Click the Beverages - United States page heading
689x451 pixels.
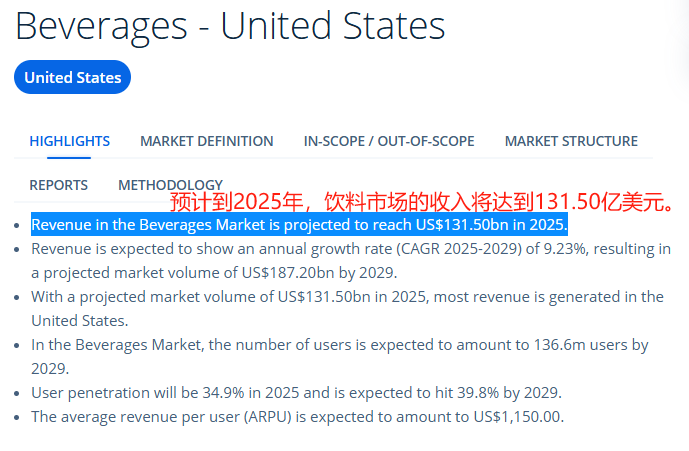230,26
